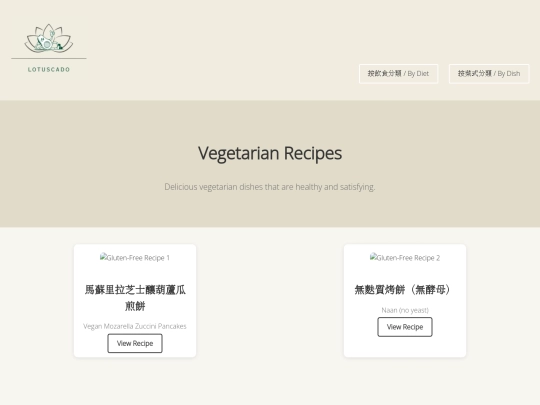
Task: Open the By Diet category menu
Action: tap(398, 74)
